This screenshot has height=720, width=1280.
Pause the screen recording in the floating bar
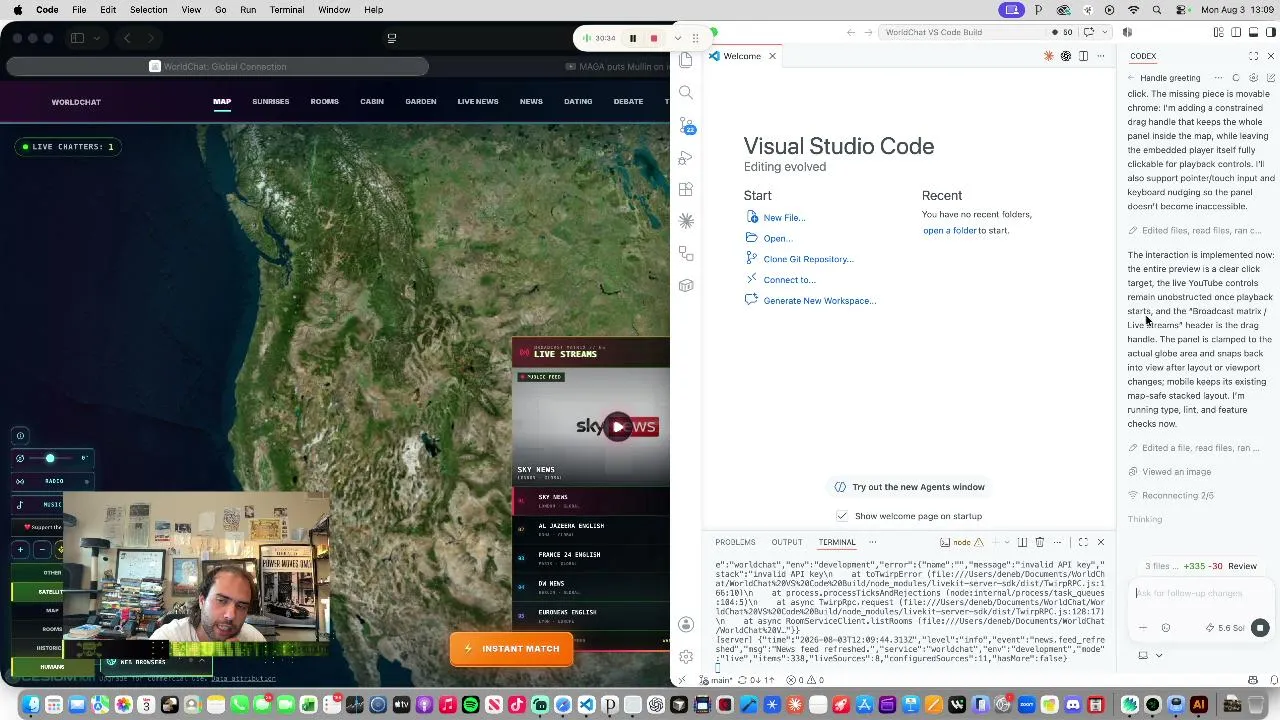click(633, 38)
